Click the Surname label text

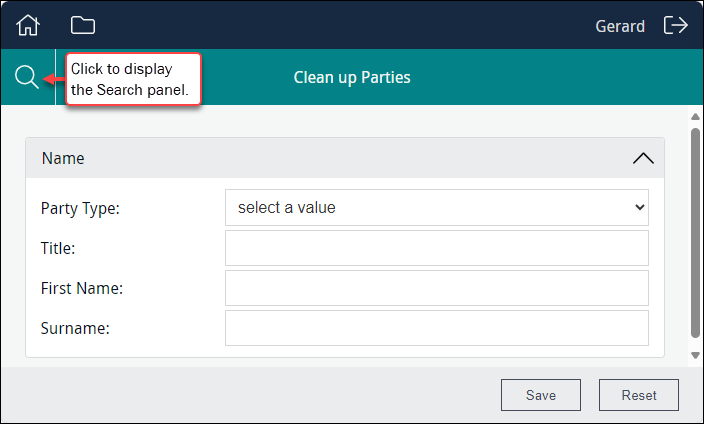75,328
